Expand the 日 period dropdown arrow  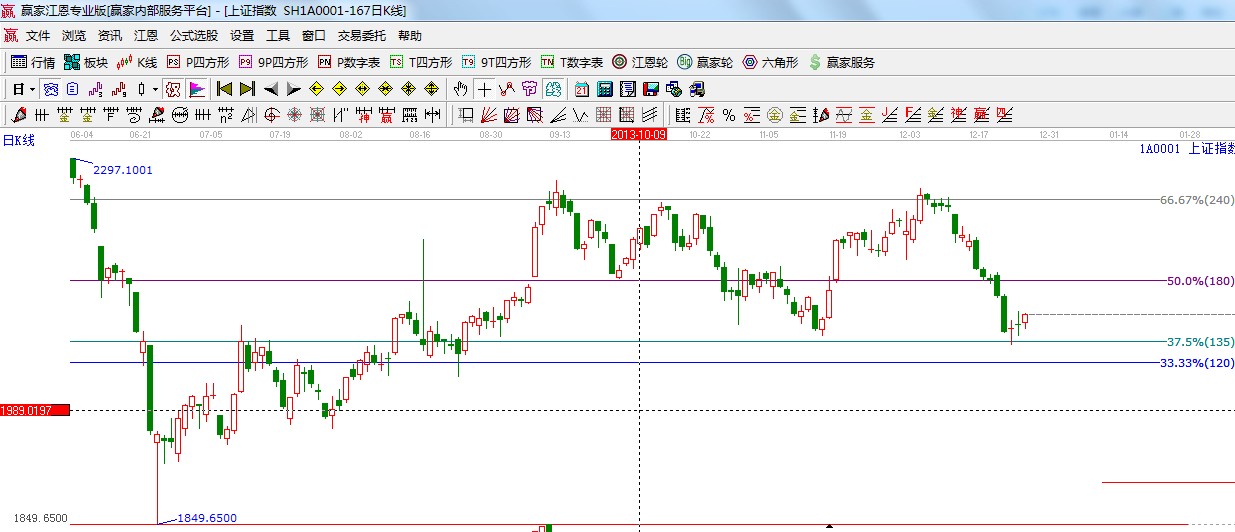coord(32,88)
